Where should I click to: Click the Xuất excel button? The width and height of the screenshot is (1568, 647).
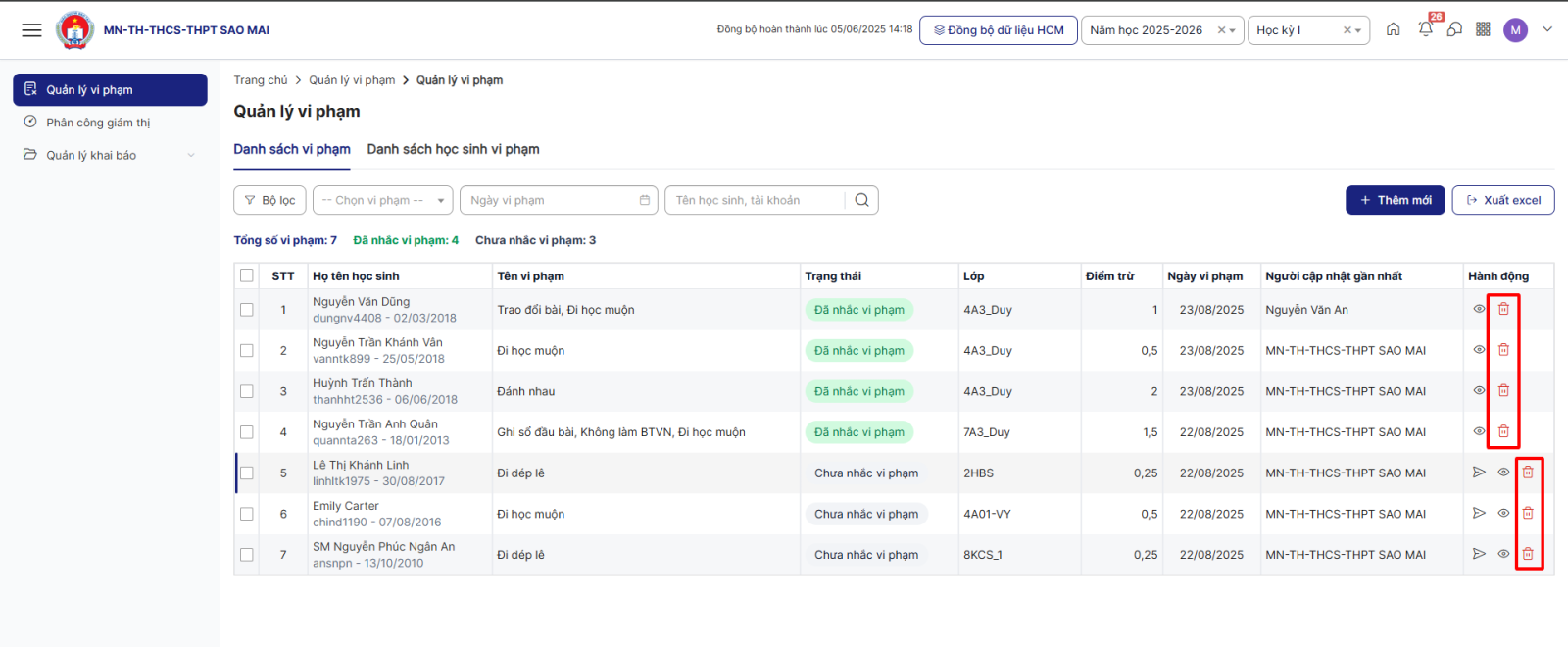click(1502, 200)
